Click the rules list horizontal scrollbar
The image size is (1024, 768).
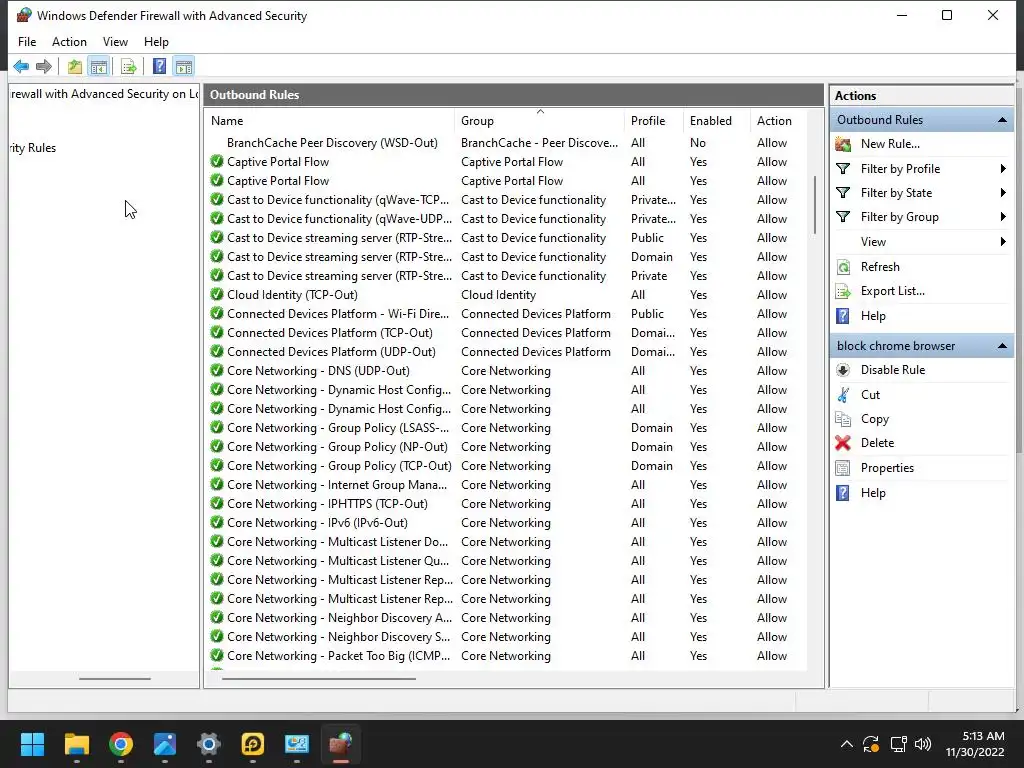pyautogui.click(x=319, y=679)
